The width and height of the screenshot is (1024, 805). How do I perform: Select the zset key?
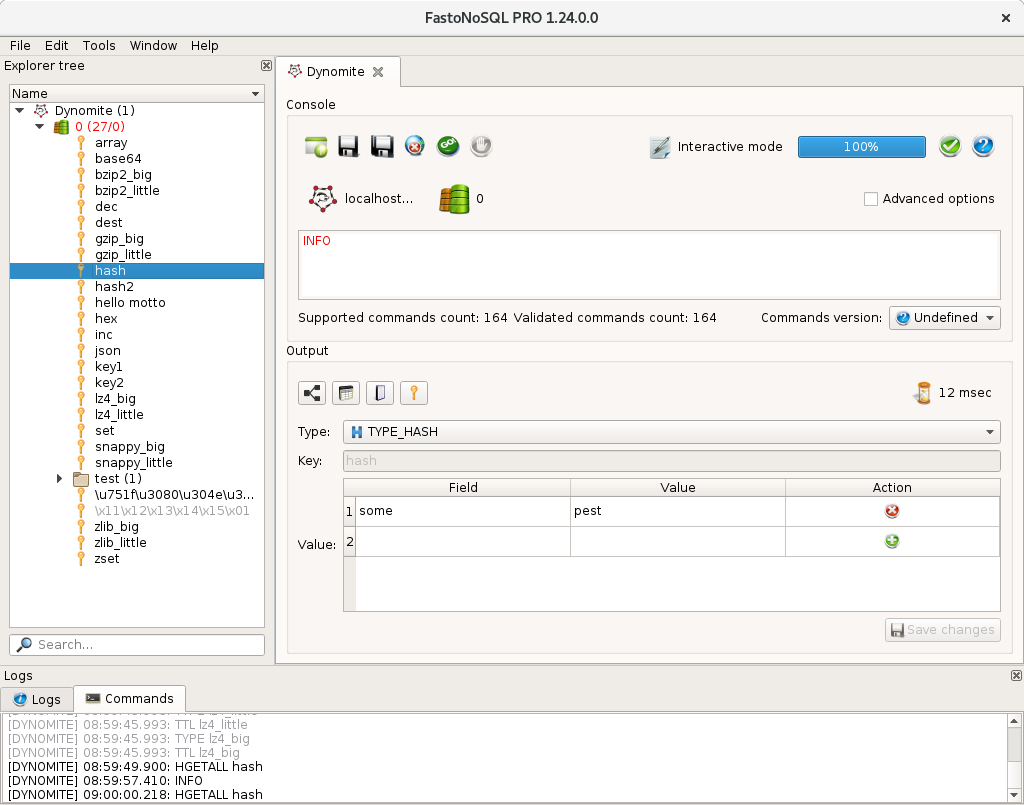(107, 559)
